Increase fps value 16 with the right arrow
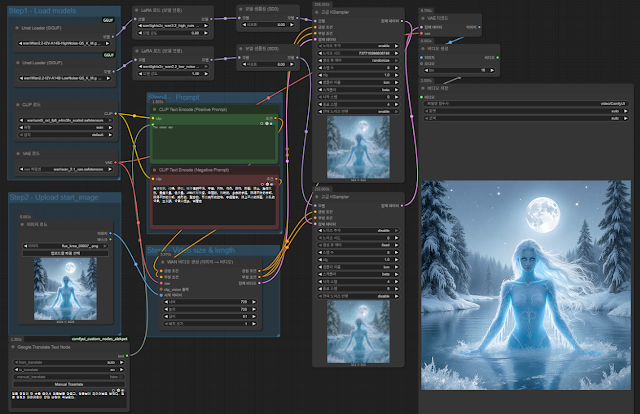Viewport: 640px width, 414px height. [492, 71]
